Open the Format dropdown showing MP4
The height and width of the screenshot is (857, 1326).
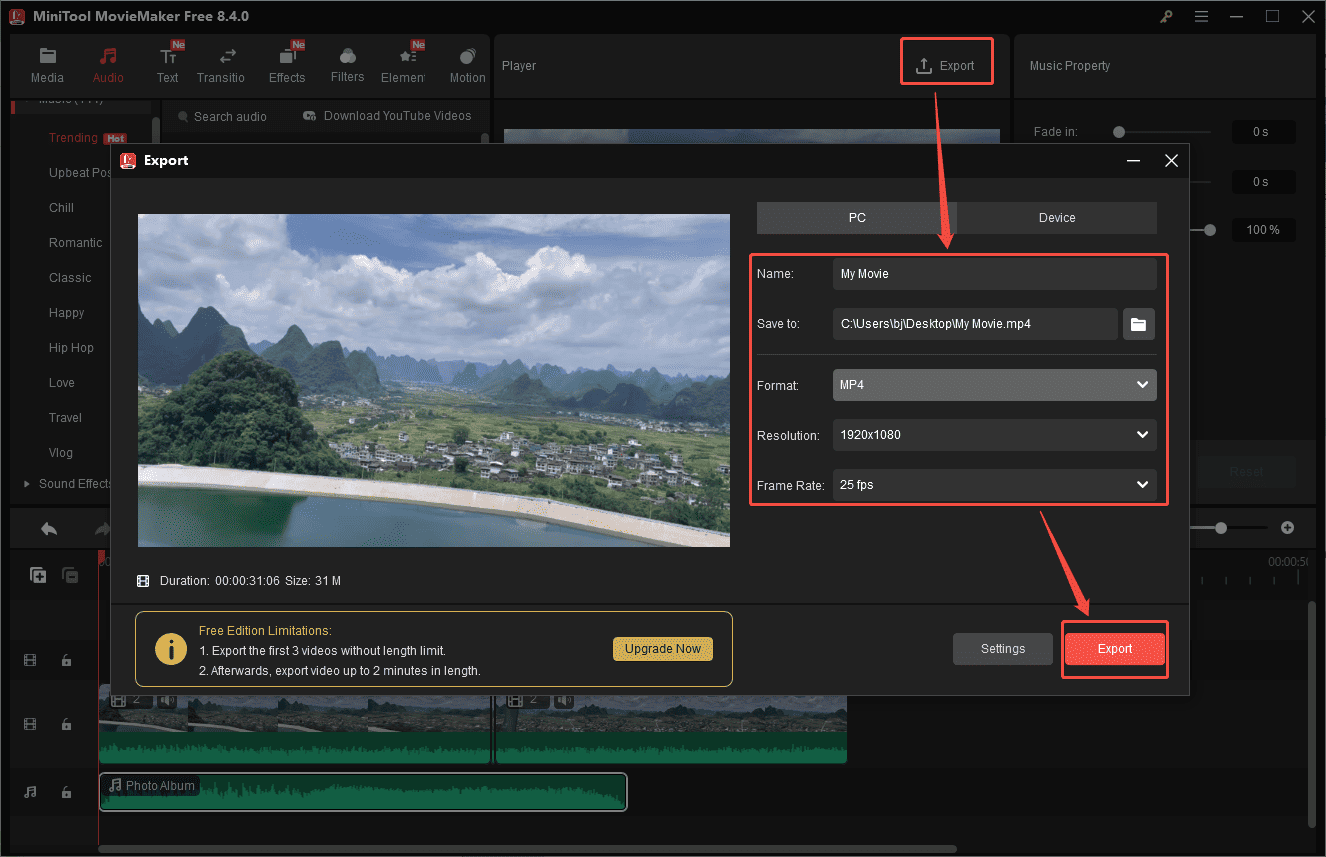pyautogui.click(x=994, y=385)
